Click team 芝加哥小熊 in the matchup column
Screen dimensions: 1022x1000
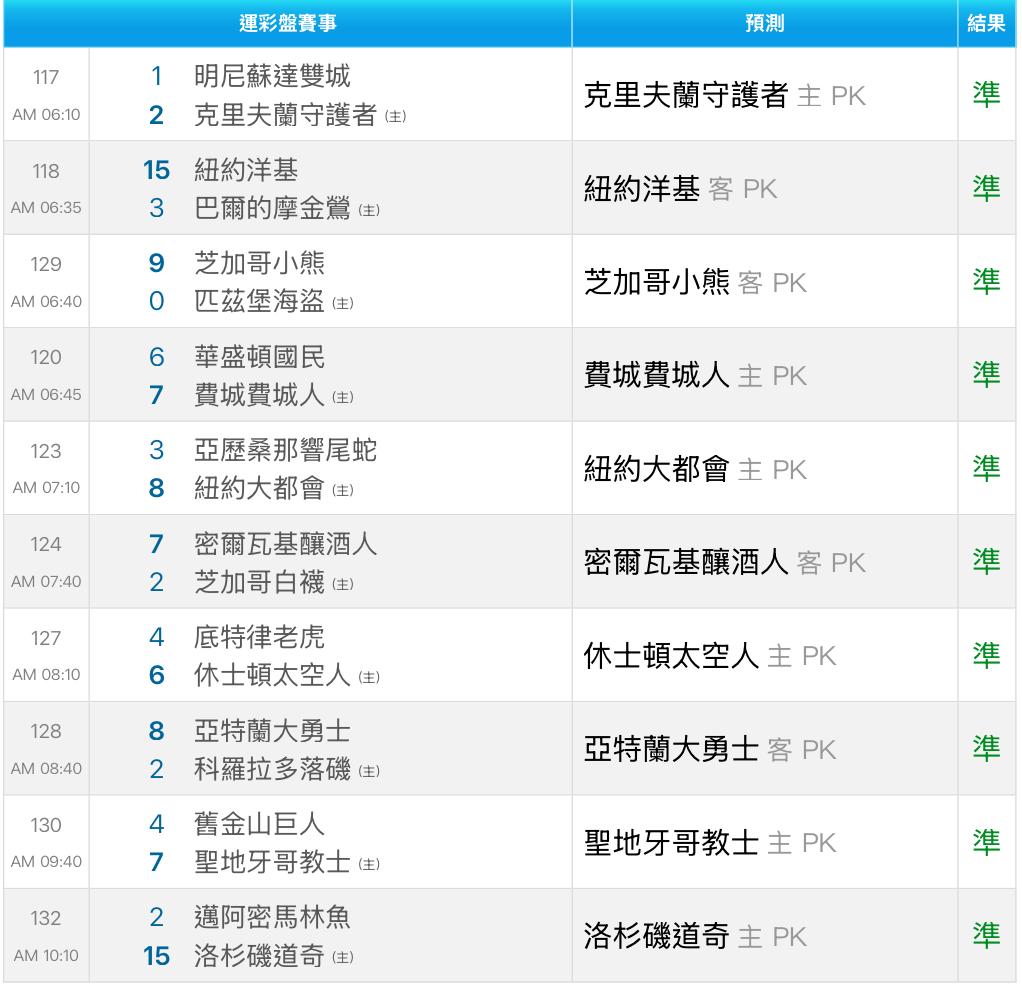(x=259, y=263)
